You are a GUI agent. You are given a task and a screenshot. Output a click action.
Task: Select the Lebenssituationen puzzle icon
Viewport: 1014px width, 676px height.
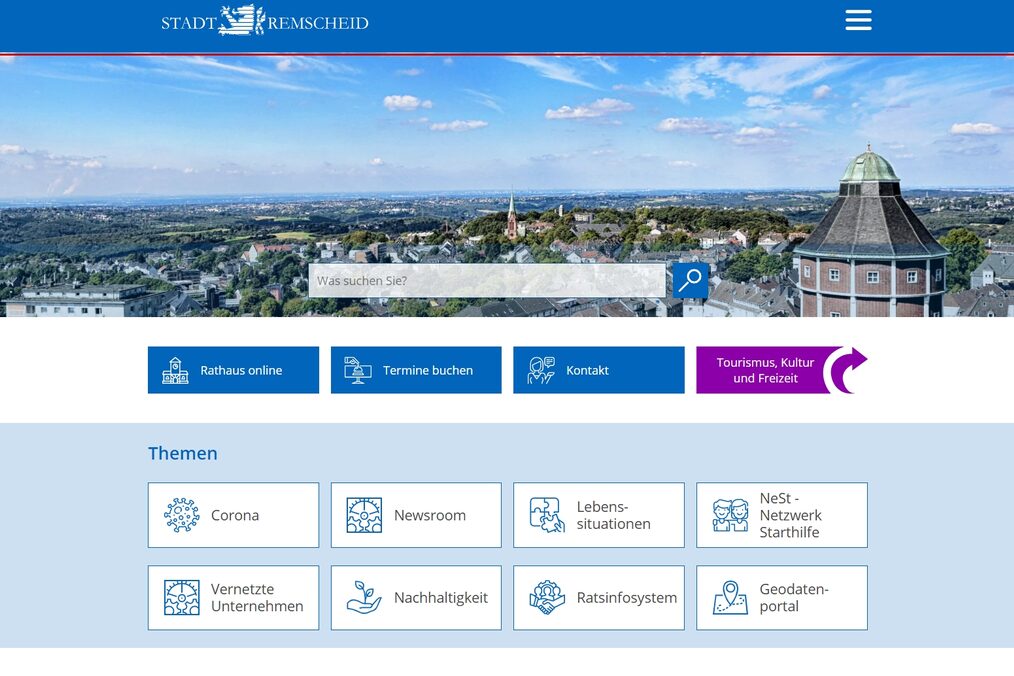(547, 515)
